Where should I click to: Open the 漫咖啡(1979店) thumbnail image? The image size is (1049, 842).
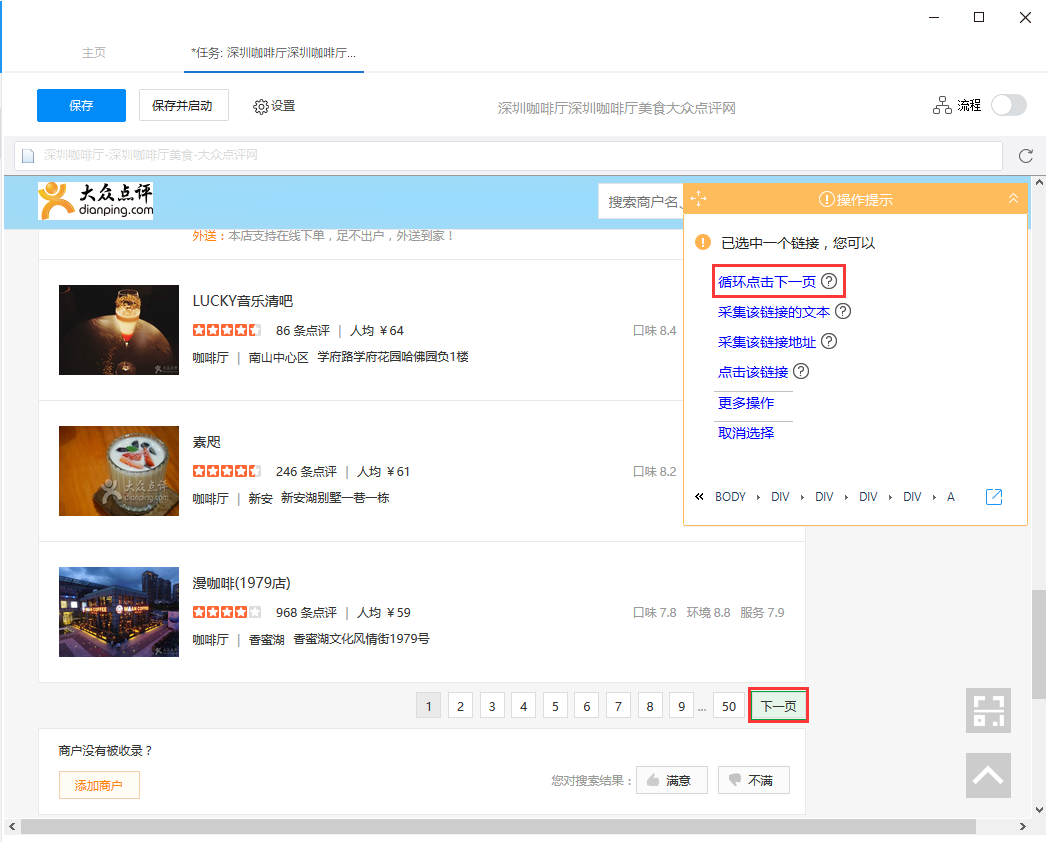click(119, 612)
